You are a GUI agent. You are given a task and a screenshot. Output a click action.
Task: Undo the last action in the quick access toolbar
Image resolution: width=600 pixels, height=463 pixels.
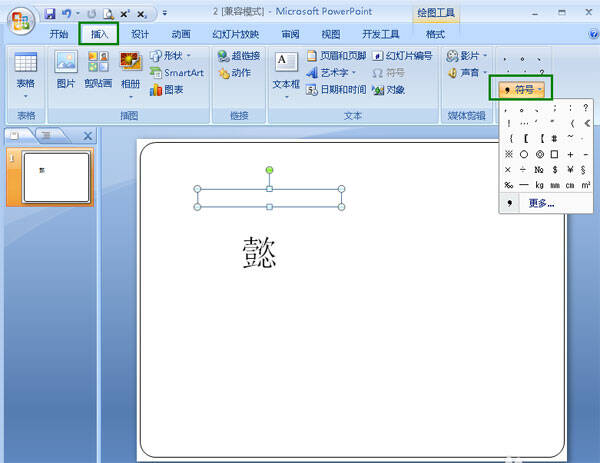tap(67, 14)
